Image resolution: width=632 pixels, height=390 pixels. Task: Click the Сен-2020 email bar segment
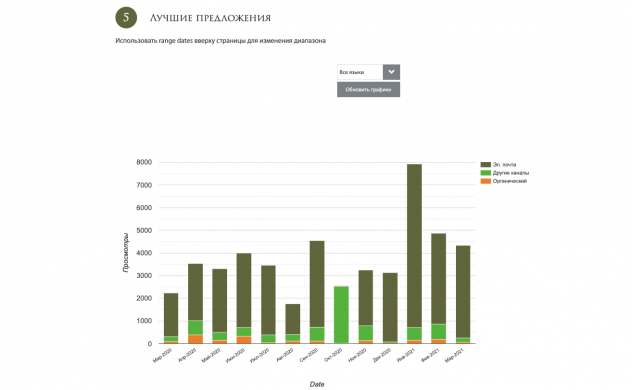pyautogui.click(x=317, y=284)
